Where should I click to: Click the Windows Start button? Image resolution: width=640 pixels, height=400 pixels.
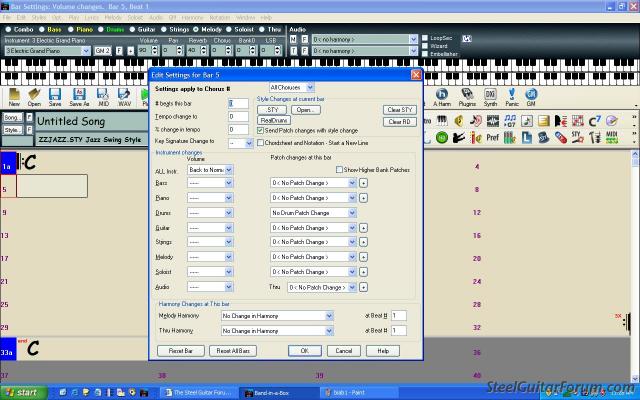tap(20, 393)
